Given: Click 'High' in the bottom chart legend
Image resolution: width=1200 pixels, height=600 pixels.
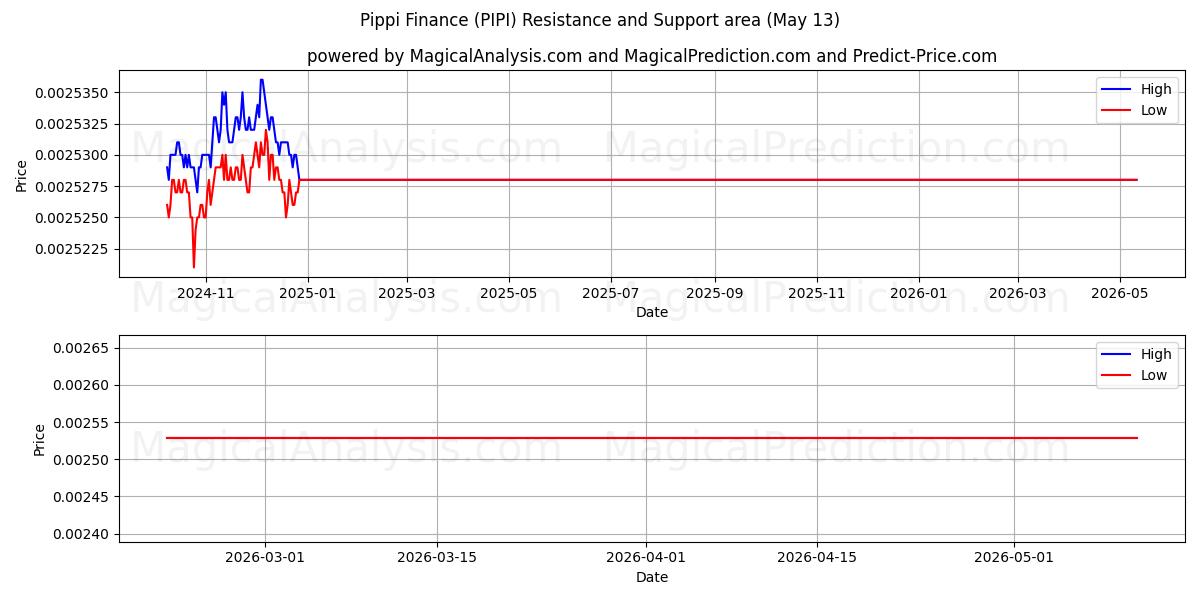Looking at the screenshot, I should [1156, 354].
